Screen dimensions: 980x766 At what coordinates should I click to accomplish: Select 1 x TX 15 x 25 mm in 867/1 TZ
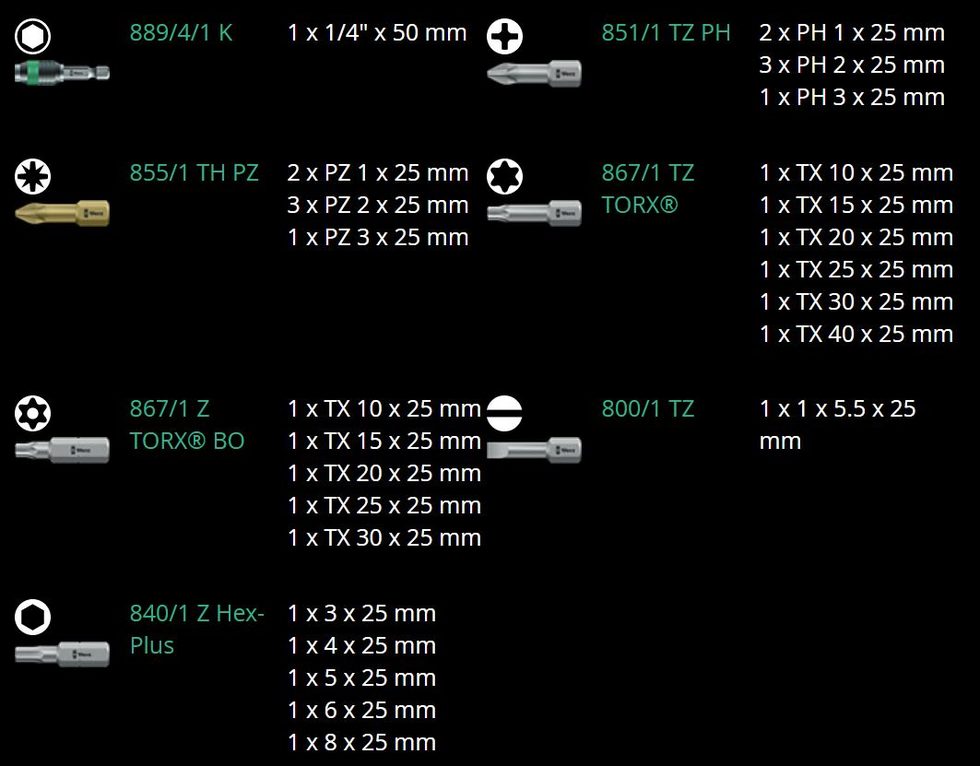[856, 205]
